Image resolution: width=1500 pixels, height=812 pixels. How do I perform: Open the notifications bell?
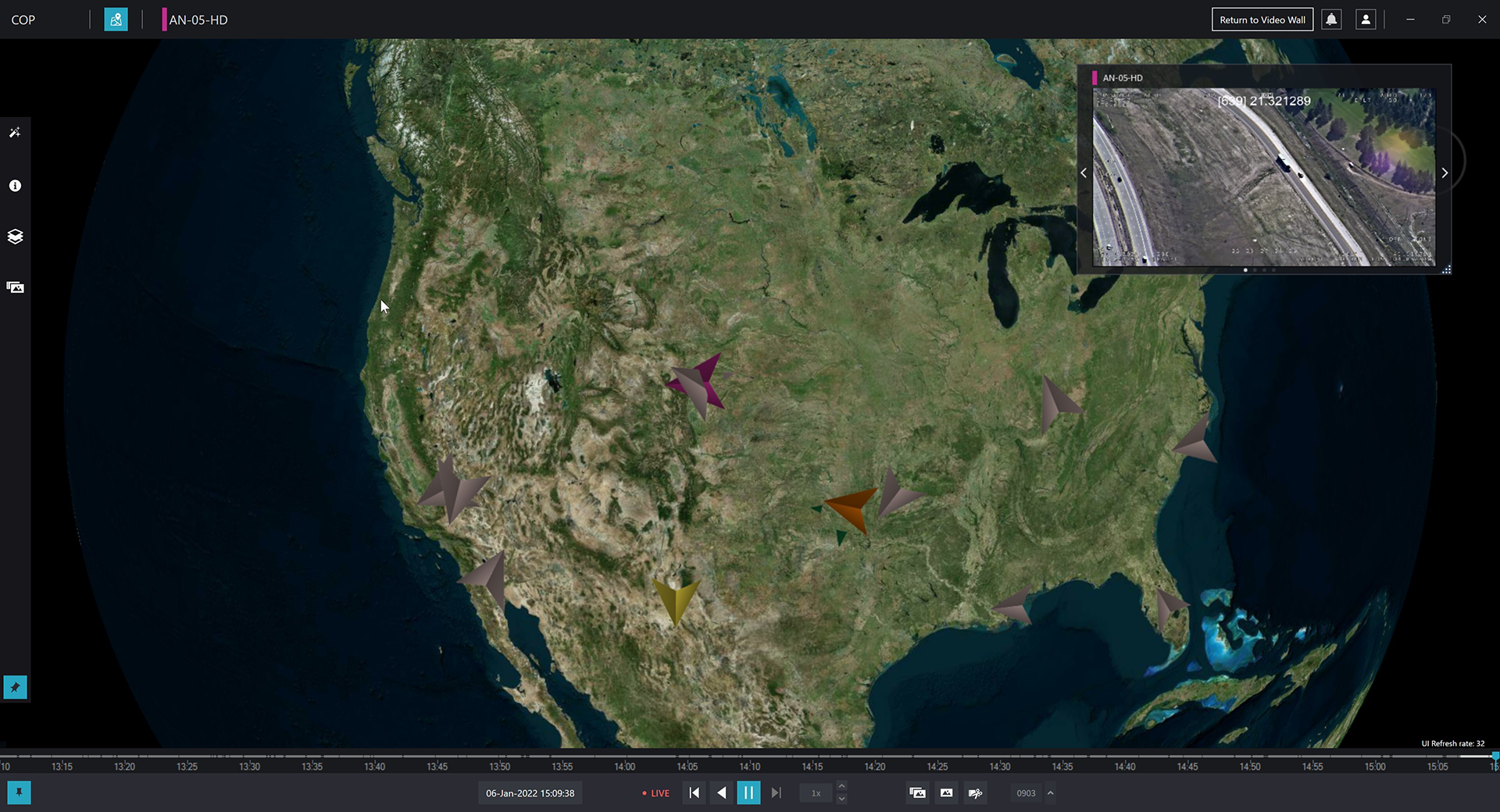(1331, 20)
